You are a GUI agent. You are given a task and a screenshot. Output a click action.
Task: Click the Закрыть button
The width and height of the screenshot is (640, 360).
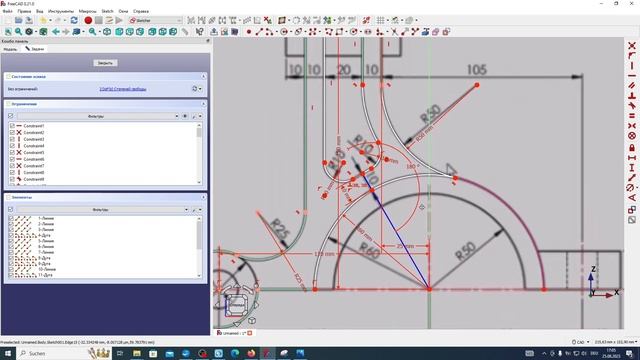[x=105, y=63]
